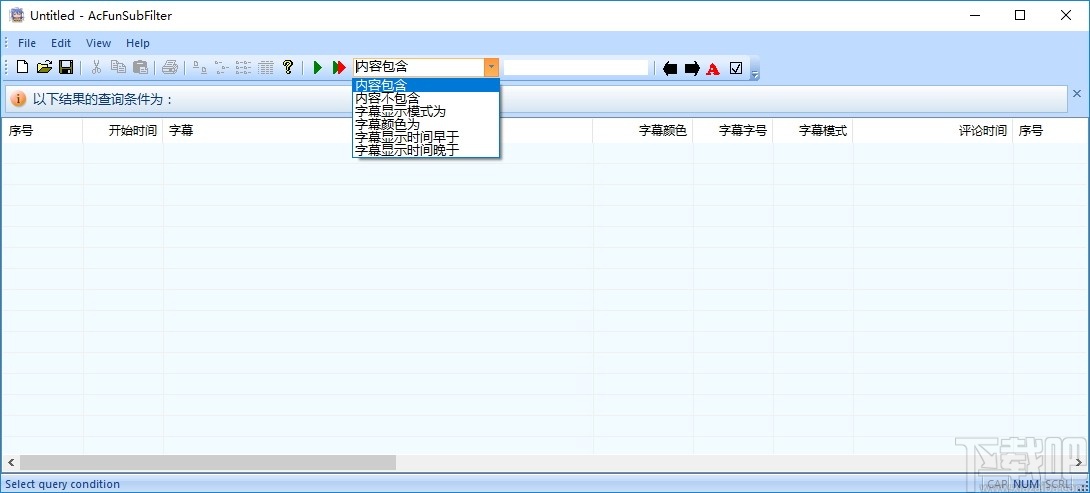The height and width of the screenshot is (493, 1090).
Task: Click the Print icon
Action: pyautogui.click(x=170, y=67)
